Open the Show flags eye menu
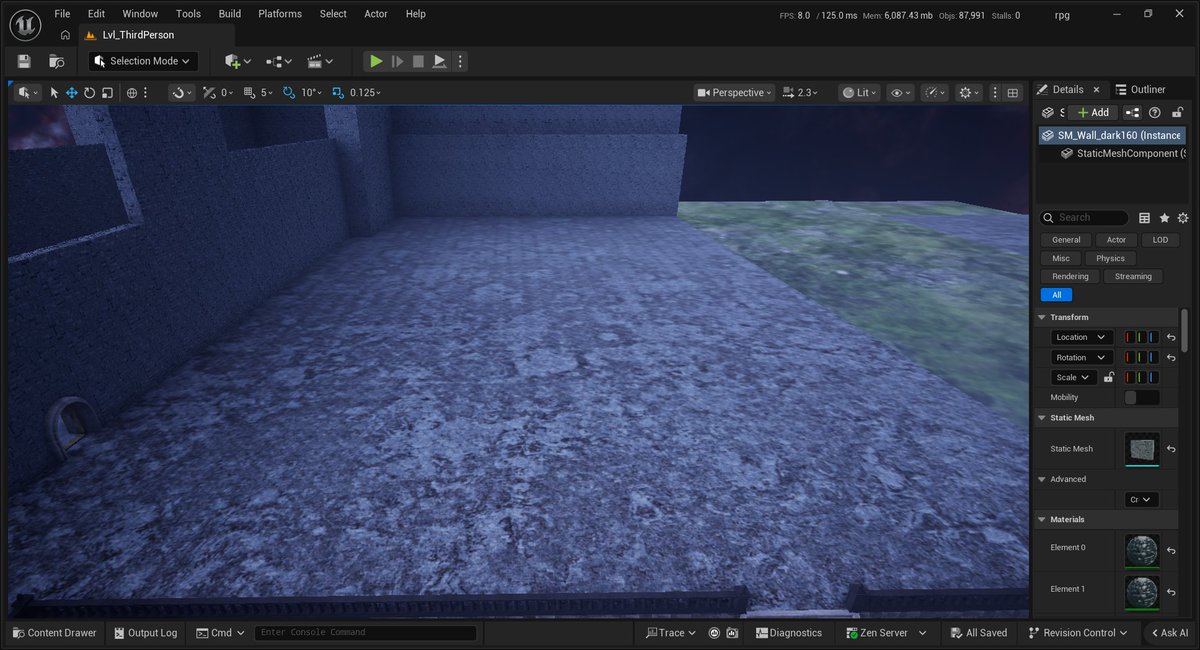 pos(901,92)
